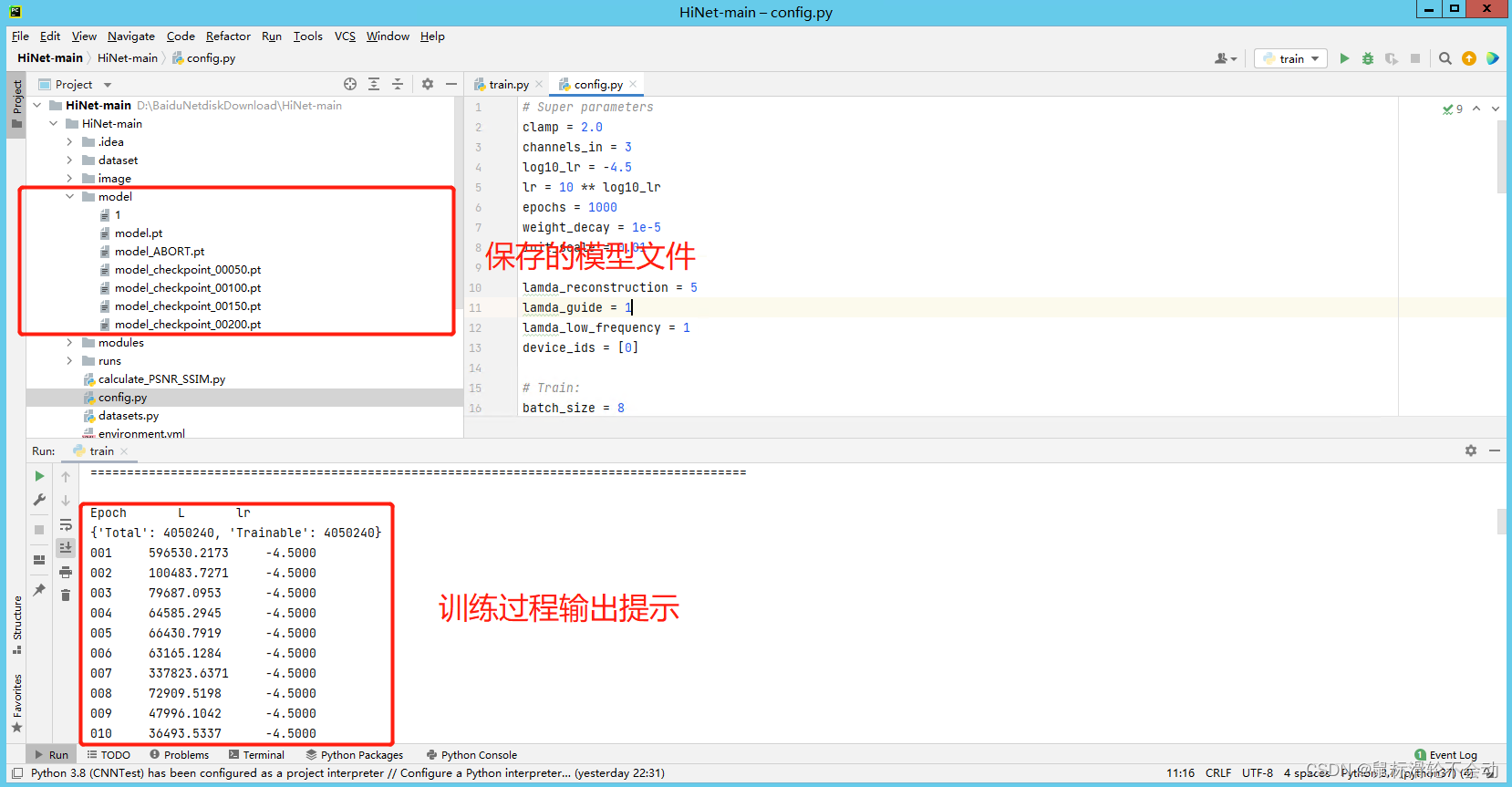Open the Problems tool window
Screen dimensions: 1512x787
(x=180, y=755)
